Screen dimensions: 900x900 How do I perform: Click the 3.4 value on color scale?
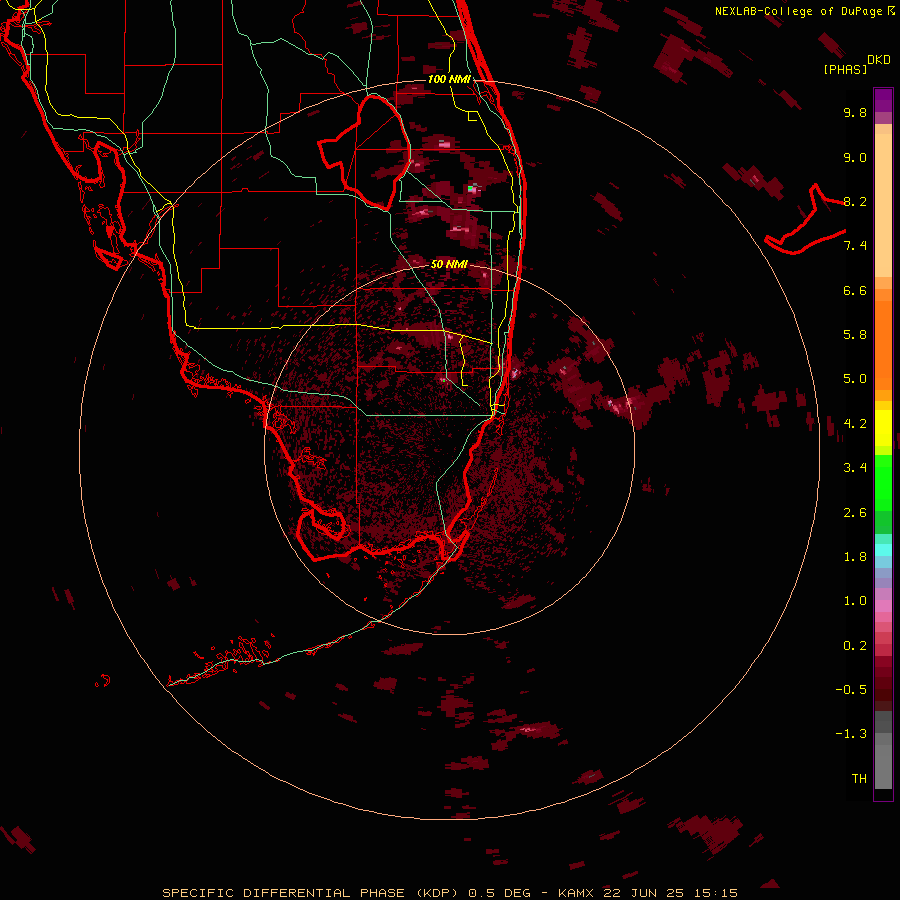point(855,468)
